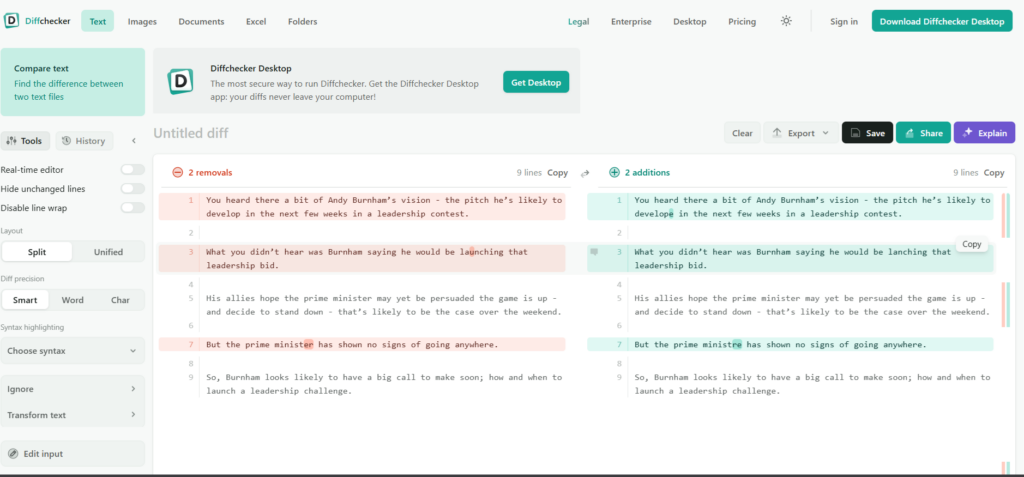The width and height of the screenshot is (1024, 477).
Task: Click the purple Explain button
Action: click(984, 133)
